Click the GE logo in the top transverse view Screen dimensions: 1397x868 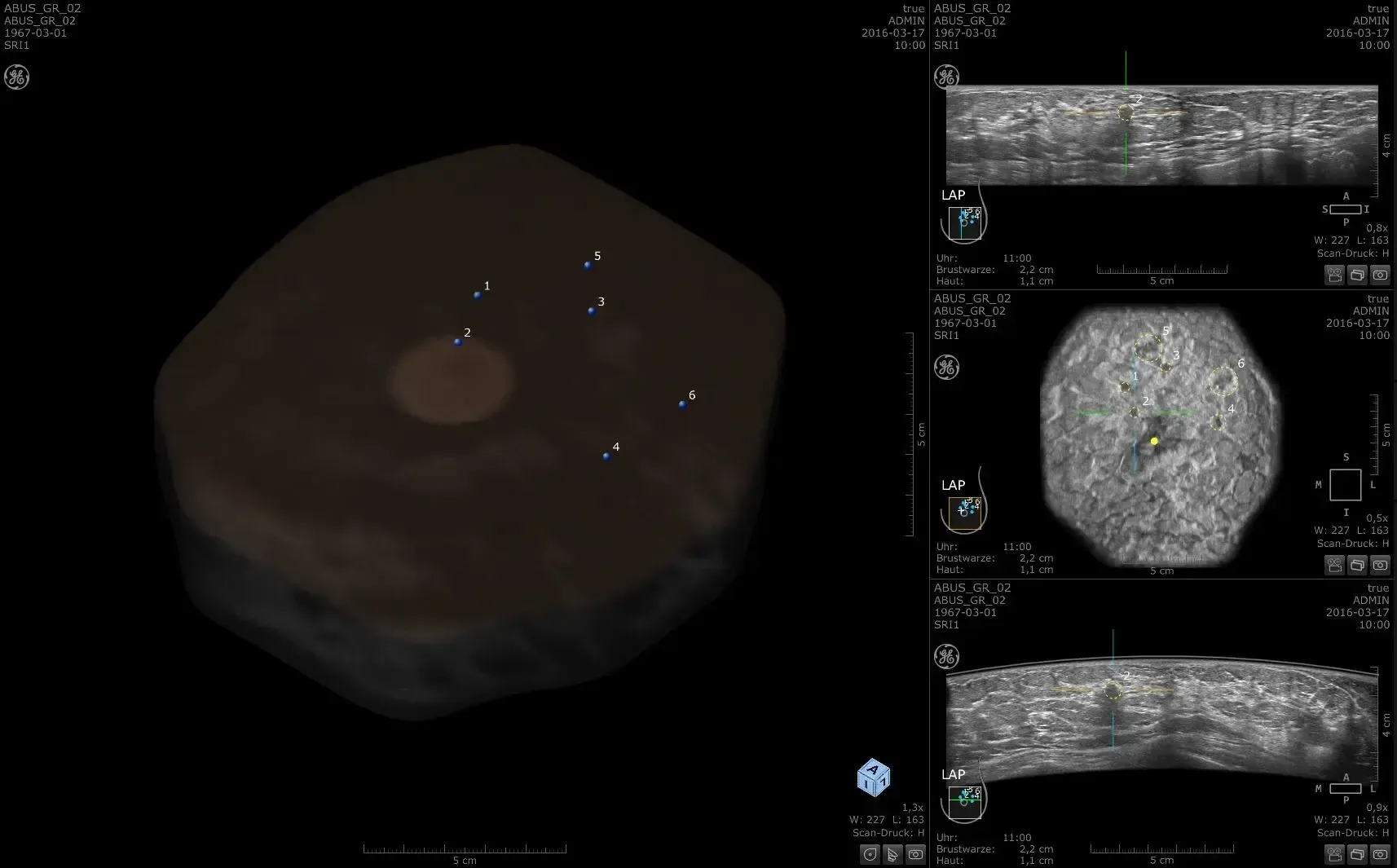pos(946,77)
